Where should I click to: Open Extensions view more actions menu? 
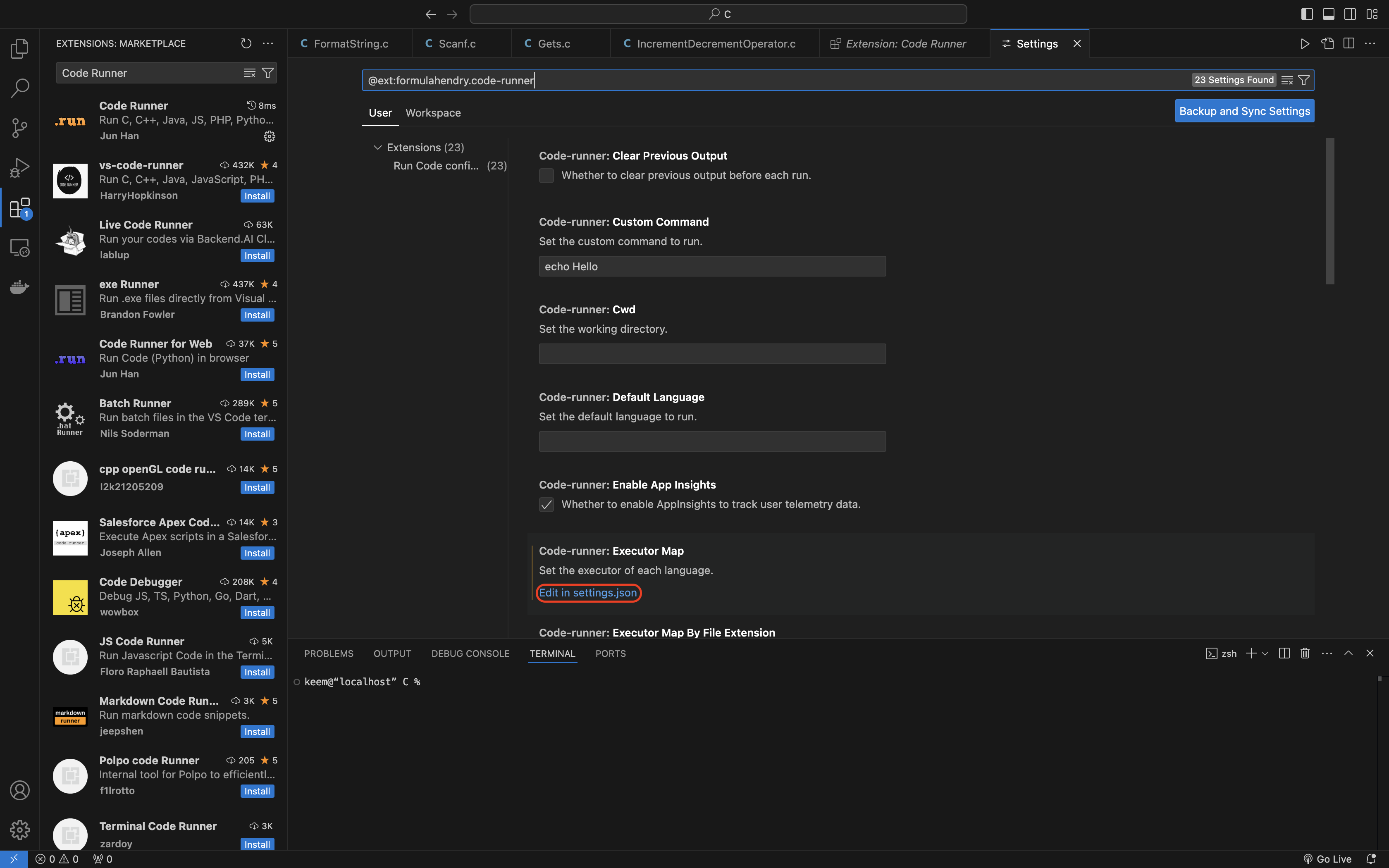pos(268,44)
